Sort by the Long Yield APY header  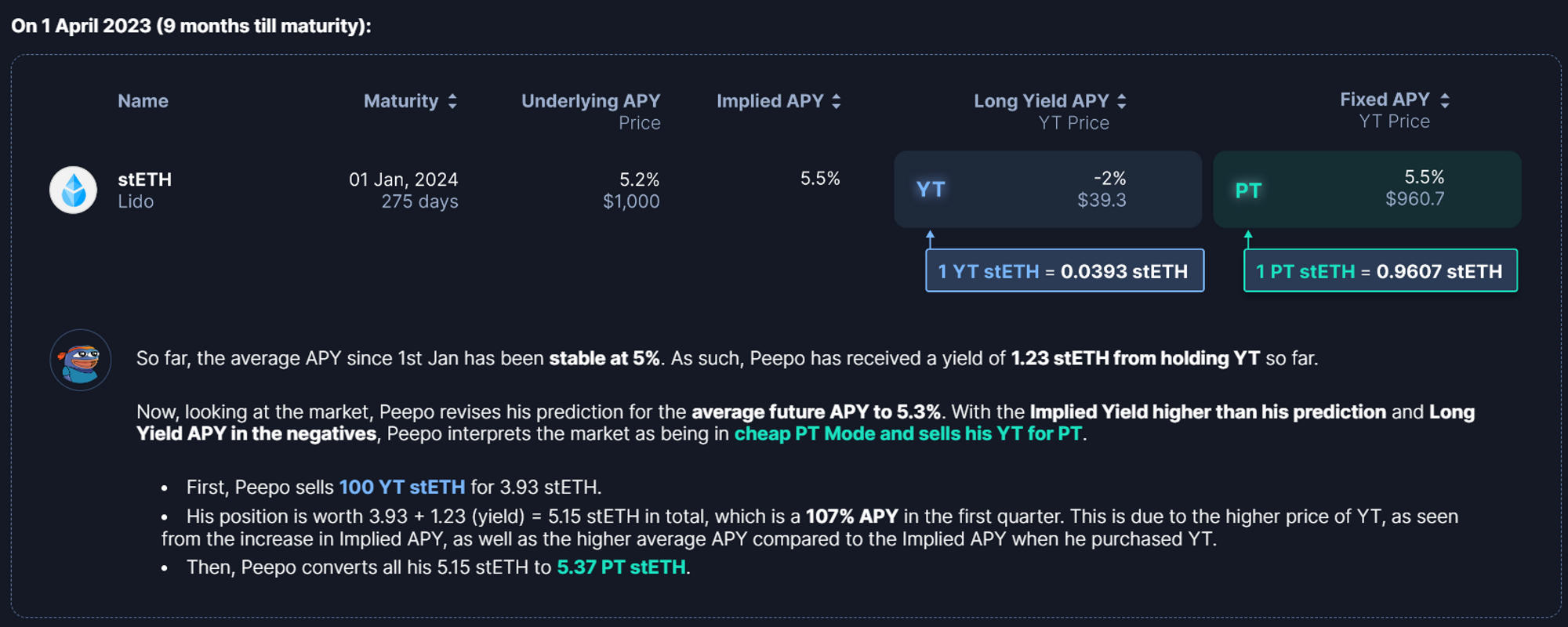pyautogui.click(x=1041, y=101)
